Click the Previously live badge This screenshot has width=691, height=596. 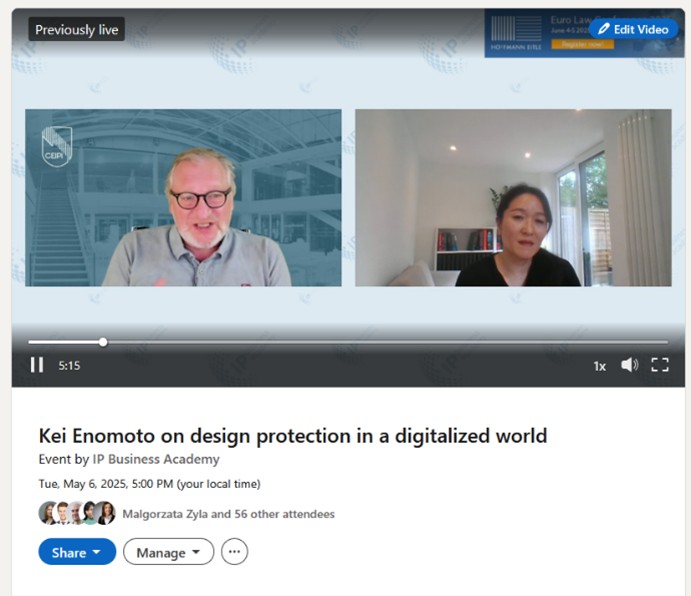click(77, 30)
